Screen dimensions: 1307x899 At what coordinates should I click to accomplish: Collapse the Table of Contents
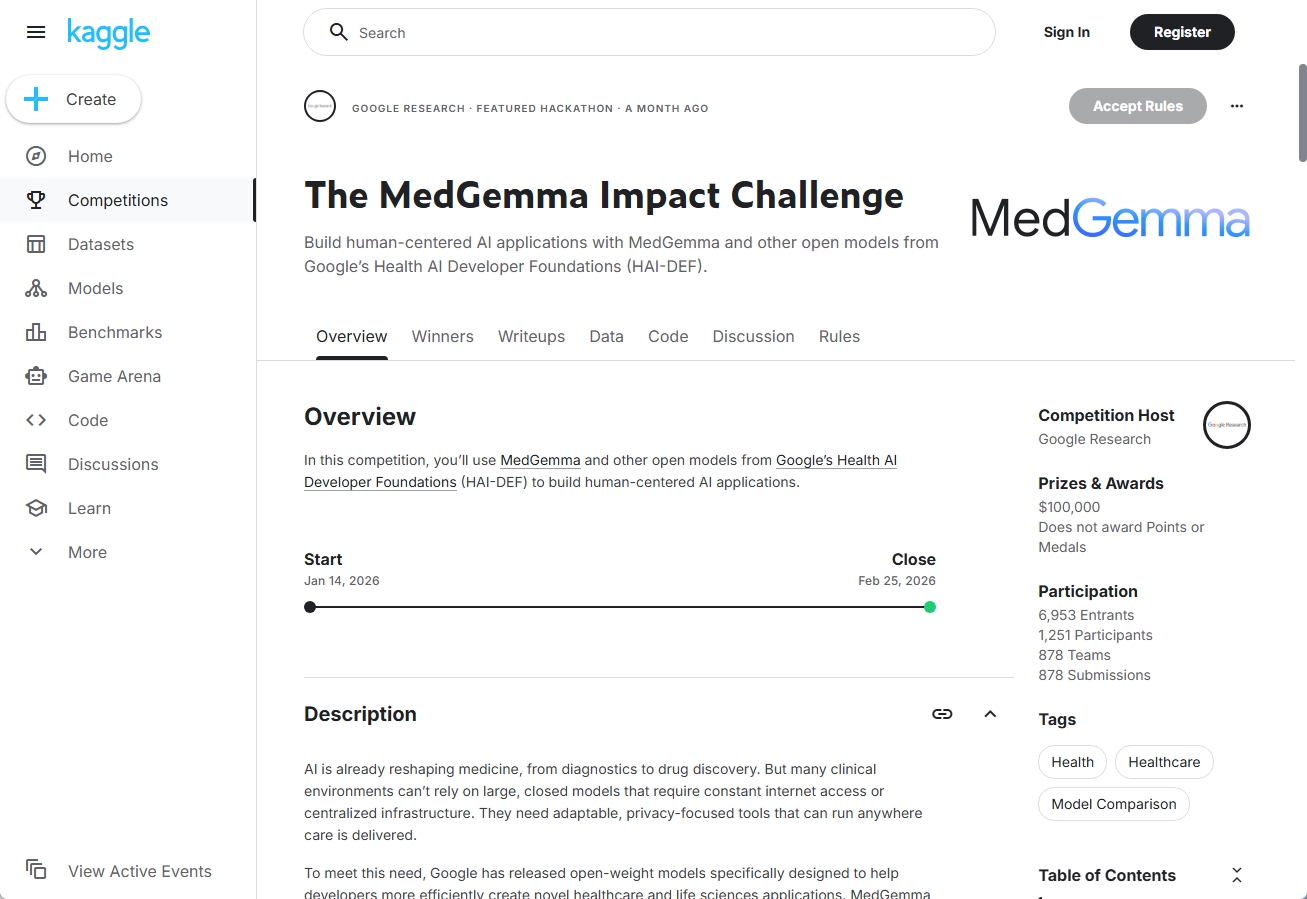point(1236,874)
